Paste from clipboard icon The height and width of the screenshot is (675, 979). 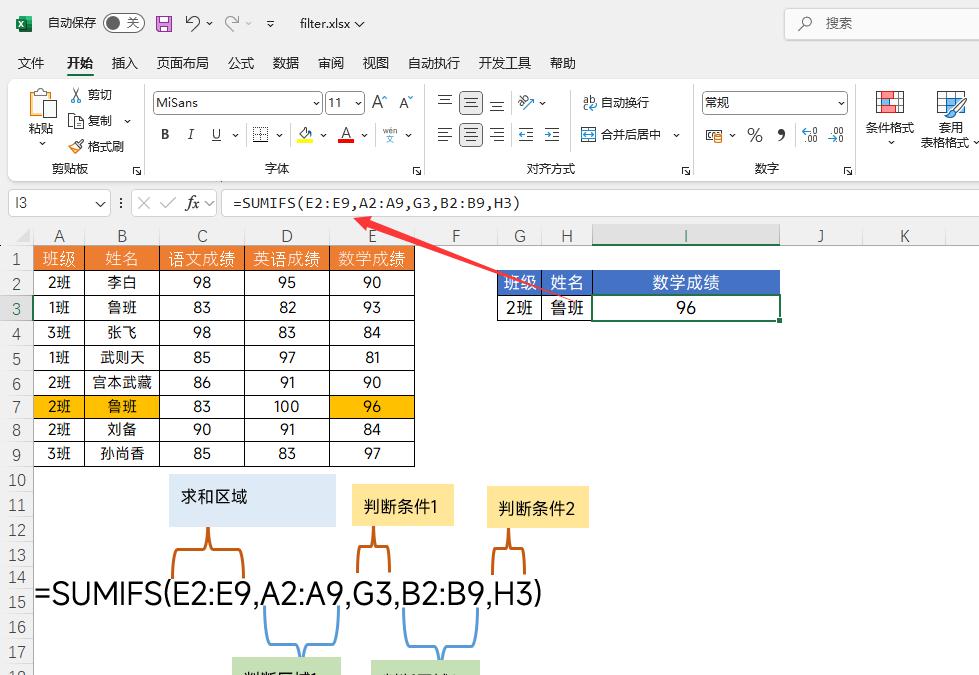click(41, 103)
